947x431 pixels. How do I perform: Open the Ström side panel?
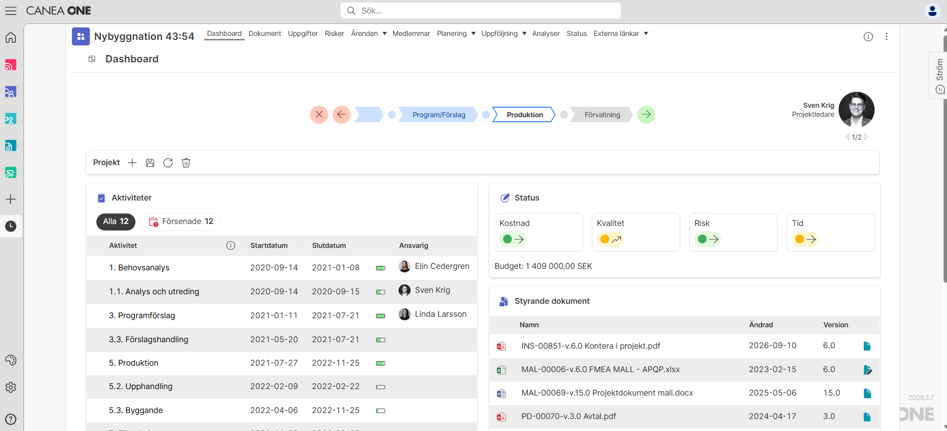click(x=938, y=75)
